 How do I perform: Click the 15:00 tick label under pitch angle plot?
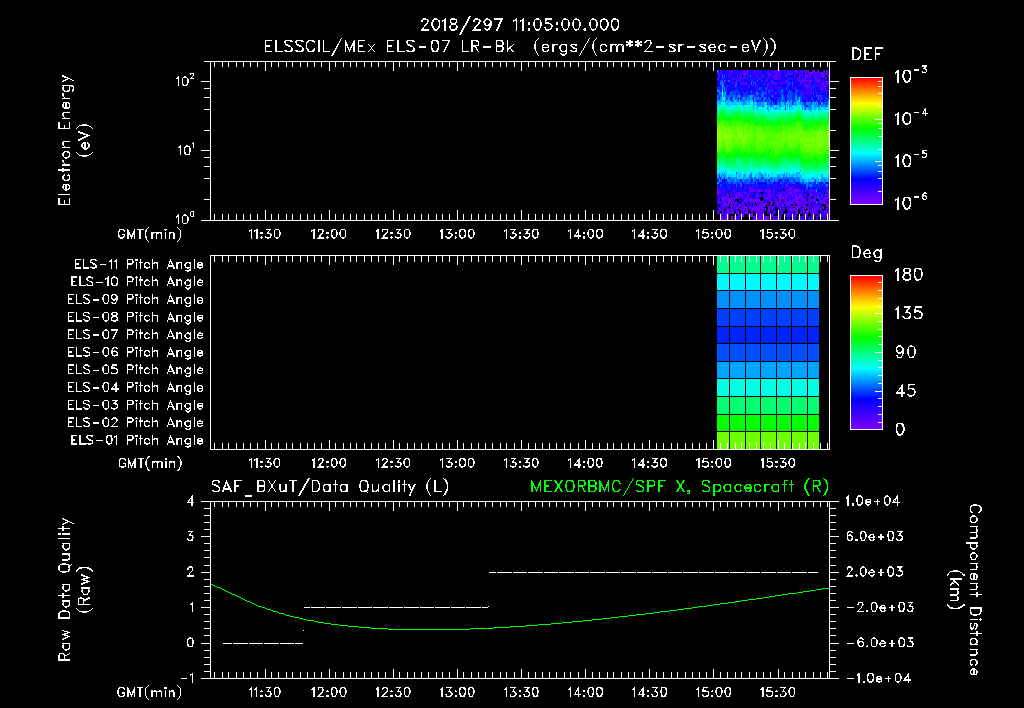pos(713,463)
